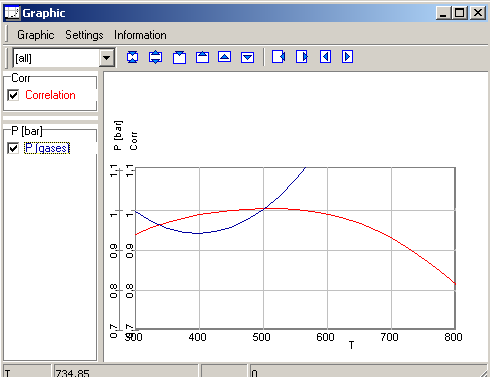Uncheck the P (gases) checkbox
This screenshot has width=490, height=377.
point(13,148)
